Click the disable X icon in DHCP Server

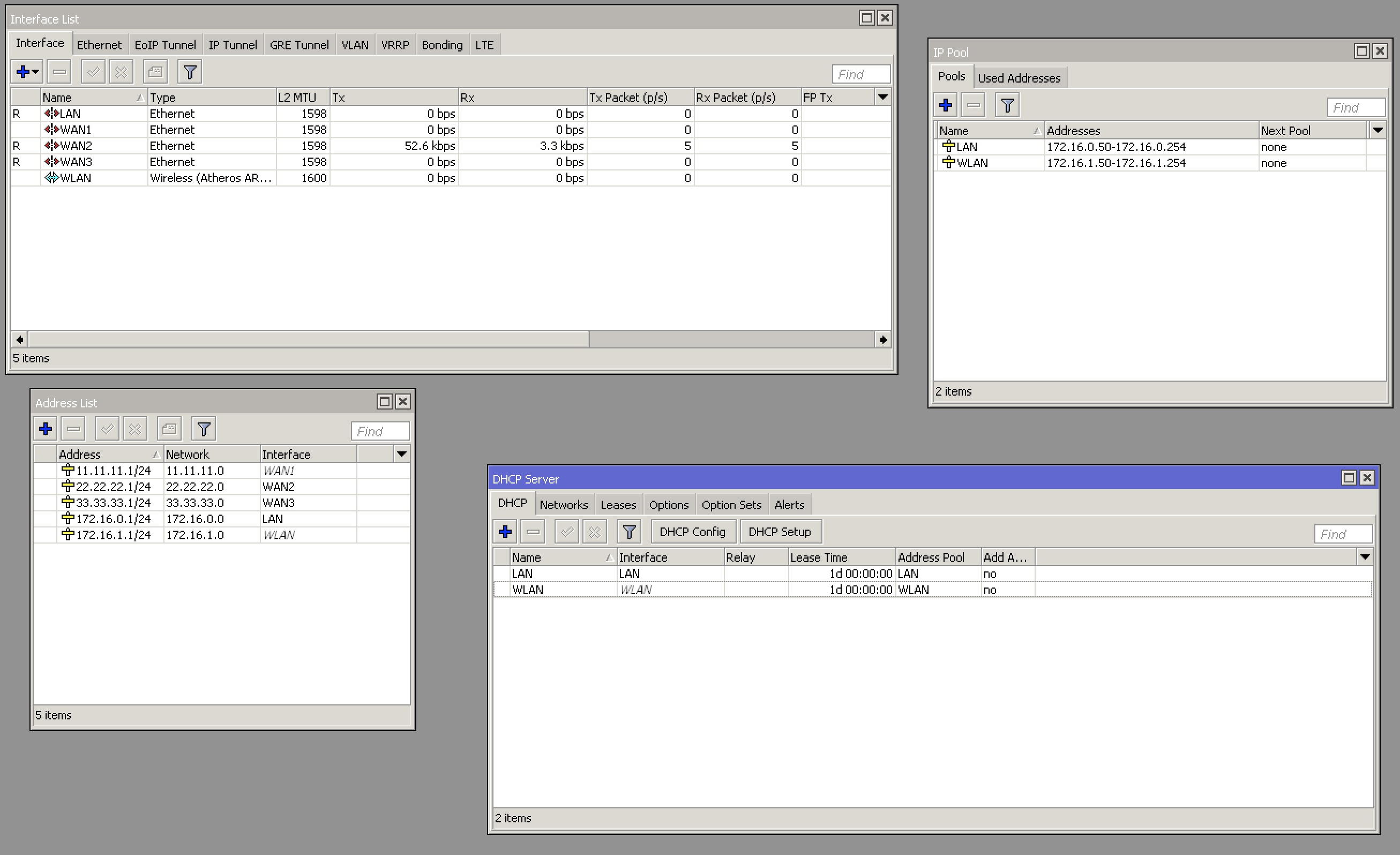click(594, 532)
